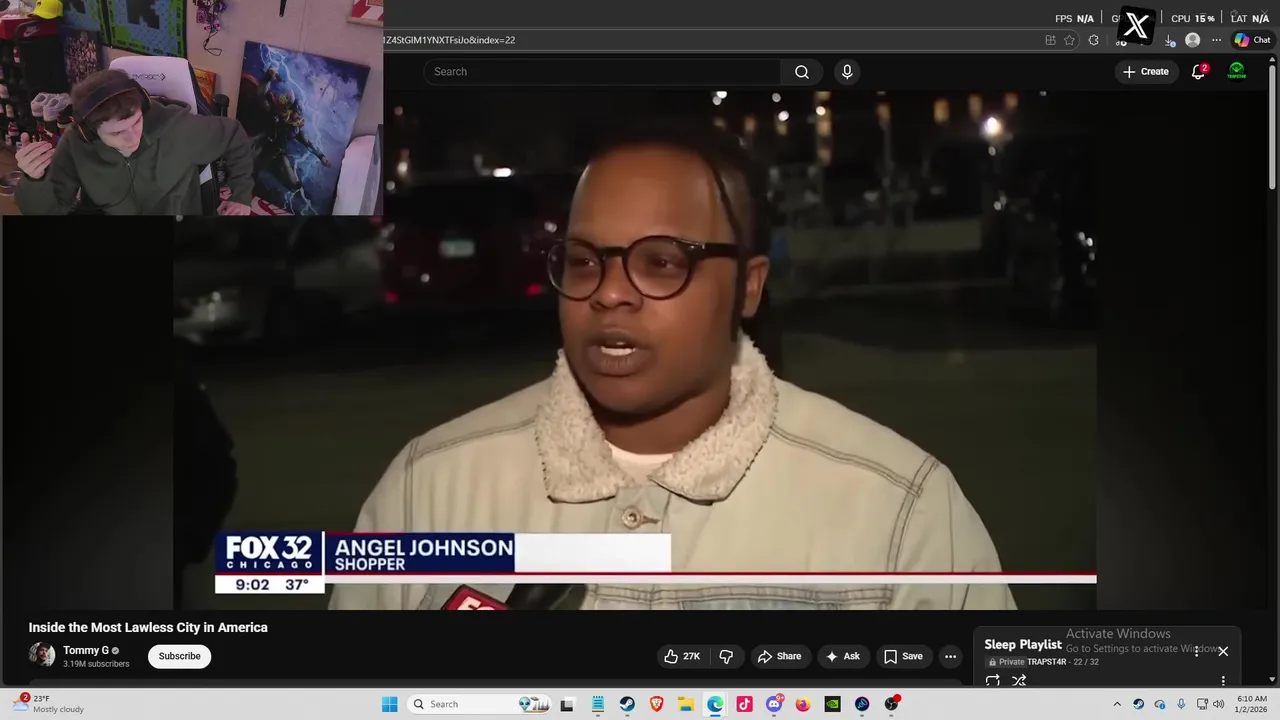Viewport: 1280px width, 720px height.
Task: Open Copilot Chat in browser toolbar
Action: click(x=1252, y=40)
